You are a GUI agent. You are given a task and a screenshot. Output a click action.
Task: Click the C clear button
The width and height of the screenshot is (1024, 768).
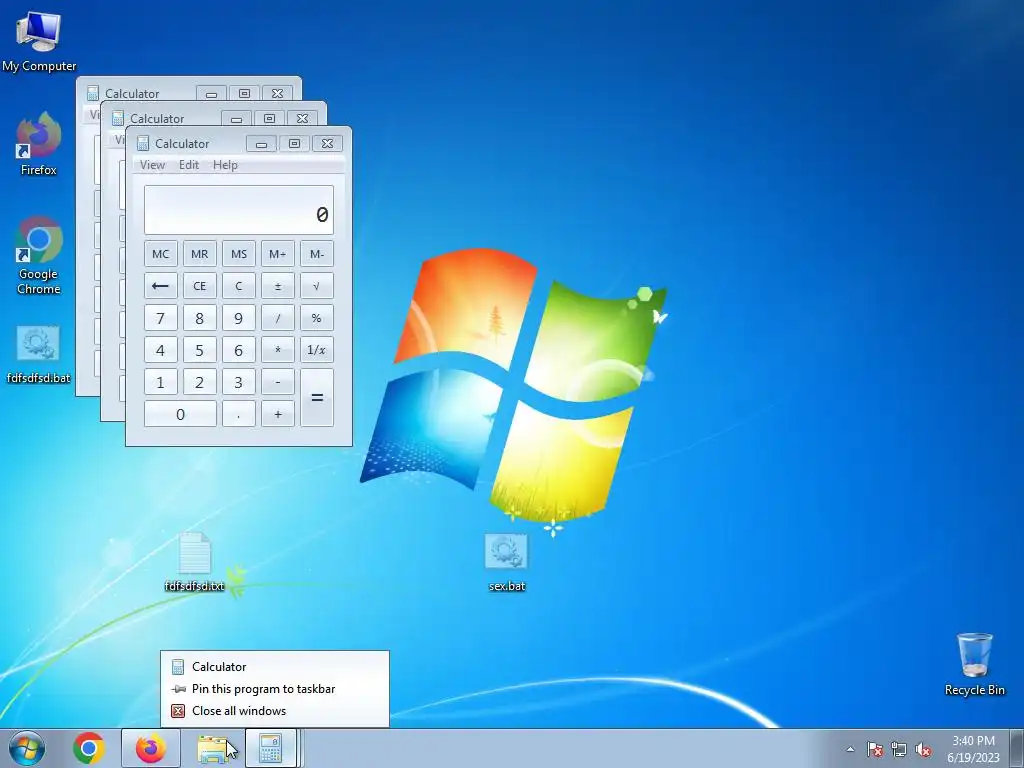coord(238,286)
